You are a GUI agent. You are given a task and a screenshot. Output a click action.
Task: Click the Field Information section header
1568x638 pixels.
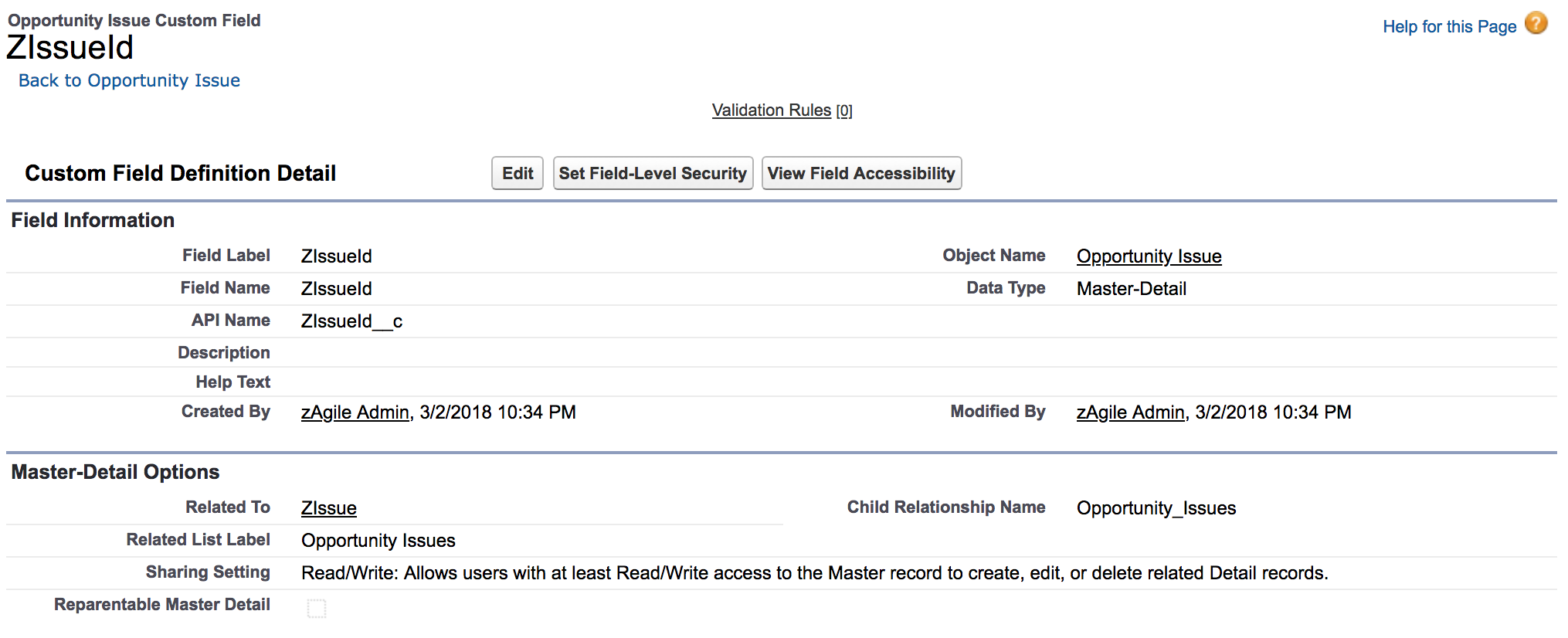[93, 220]
